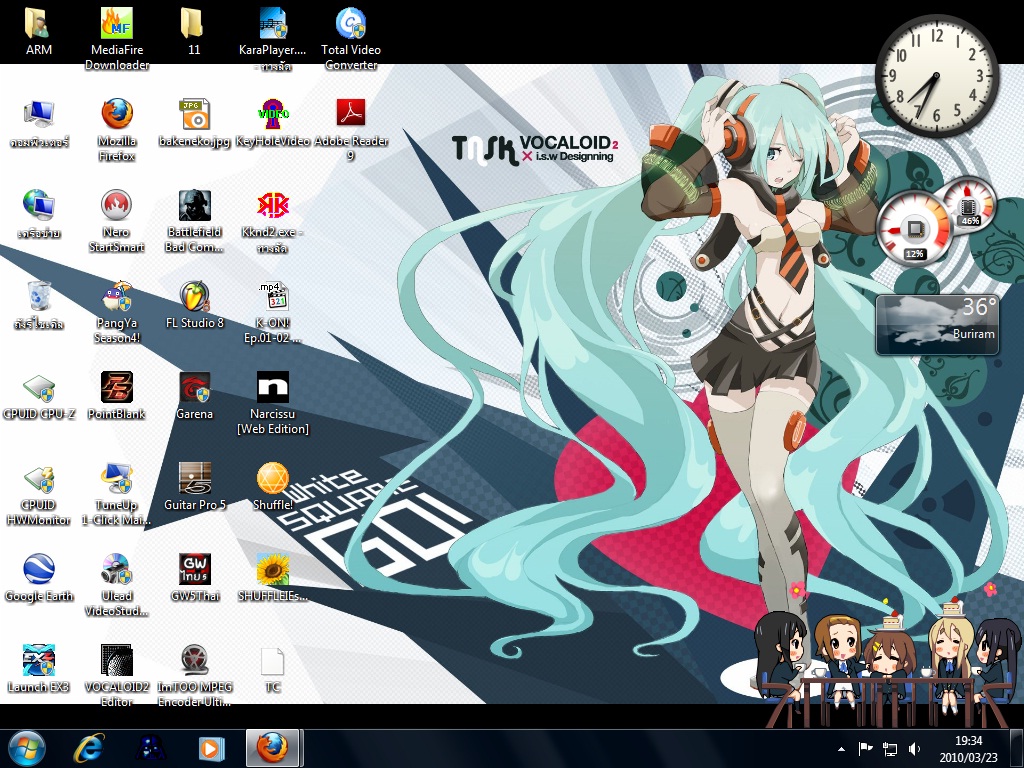Open the Kknd2.exe shortcut
Image resolution: width=1024 pixels, height=768 pixels.
tap(272, 222)
